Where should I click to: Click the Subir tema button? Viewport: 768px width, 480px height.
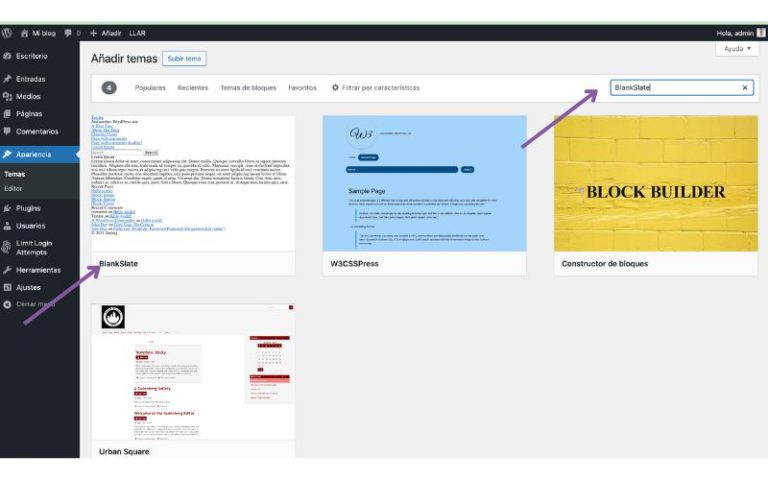tap(184, 58)
